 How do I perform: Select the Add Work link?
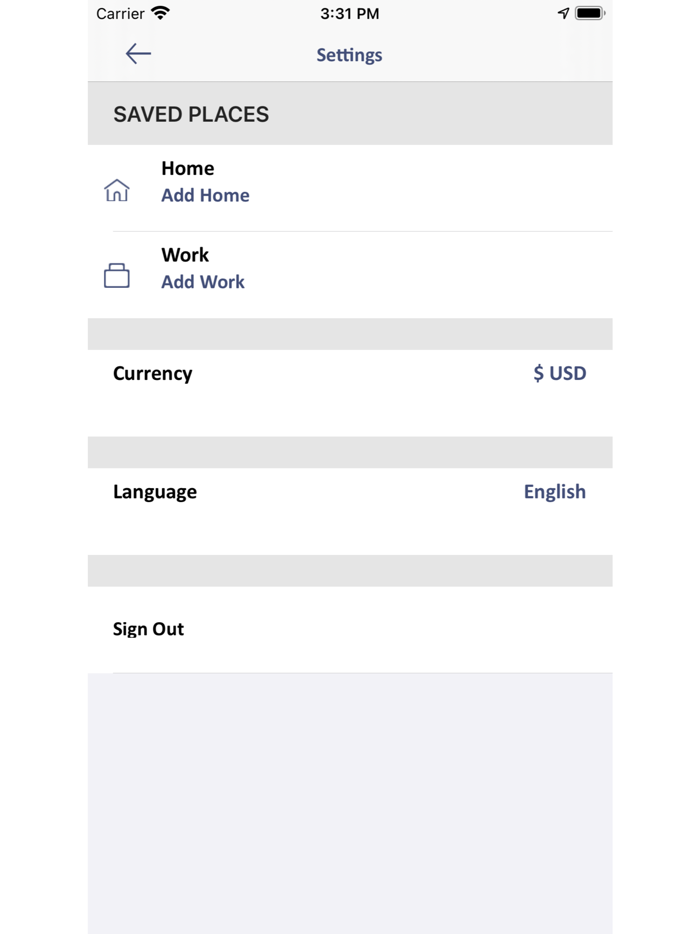[x=203, y=282]
